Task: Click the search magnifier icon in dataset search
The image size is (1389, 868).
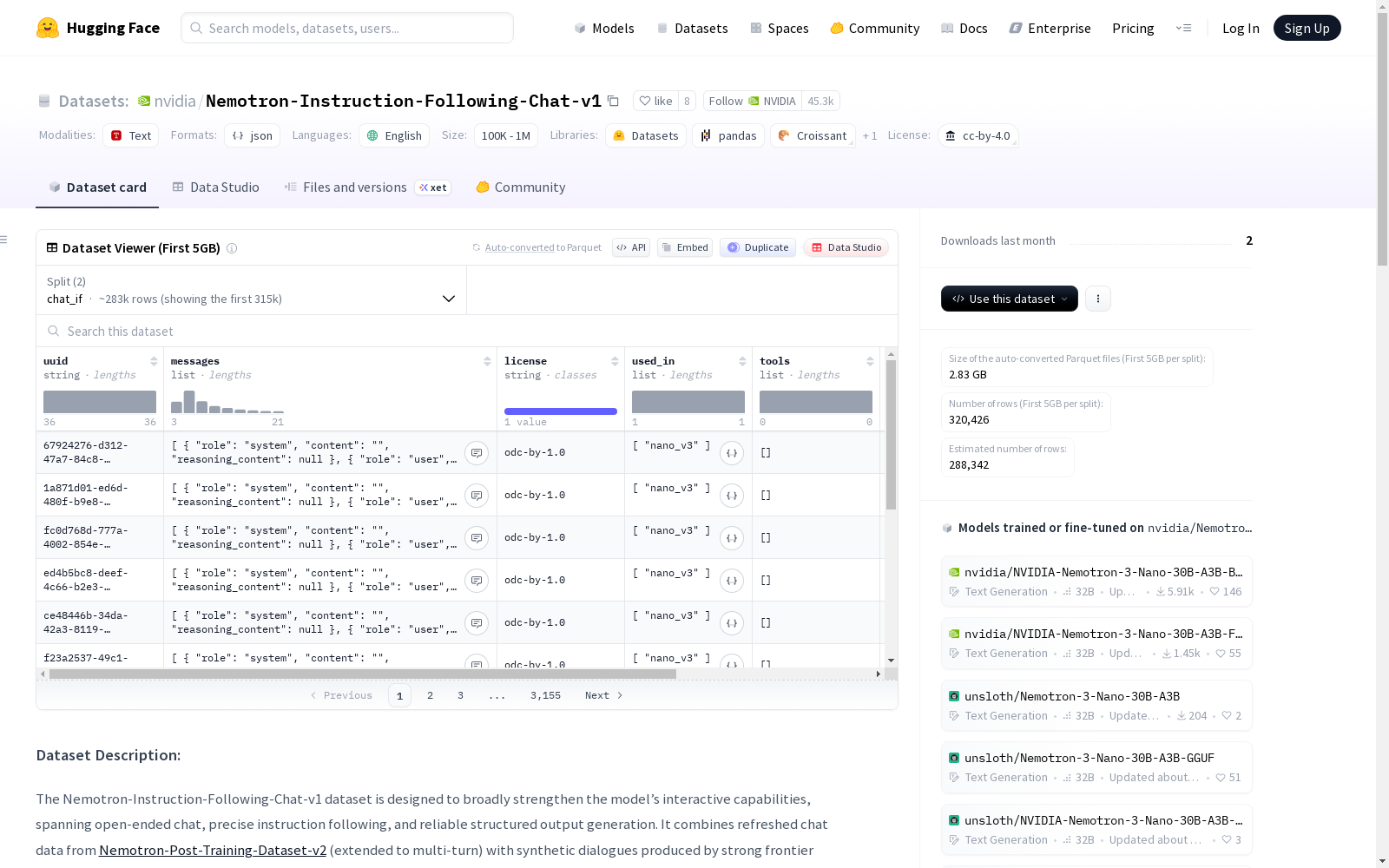Action: click(x=54, y=331)
